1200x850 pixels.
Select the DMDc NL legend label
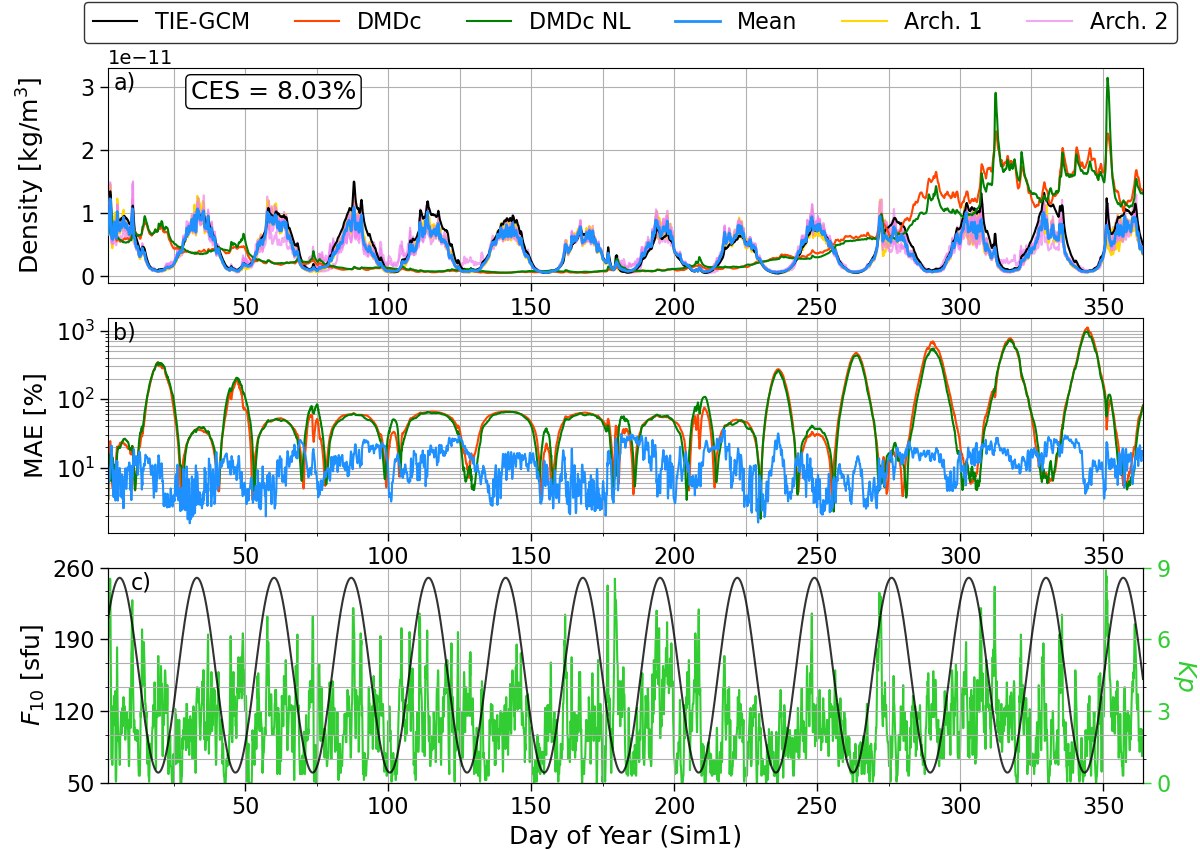pyautogui.click(x=580, y=22)
